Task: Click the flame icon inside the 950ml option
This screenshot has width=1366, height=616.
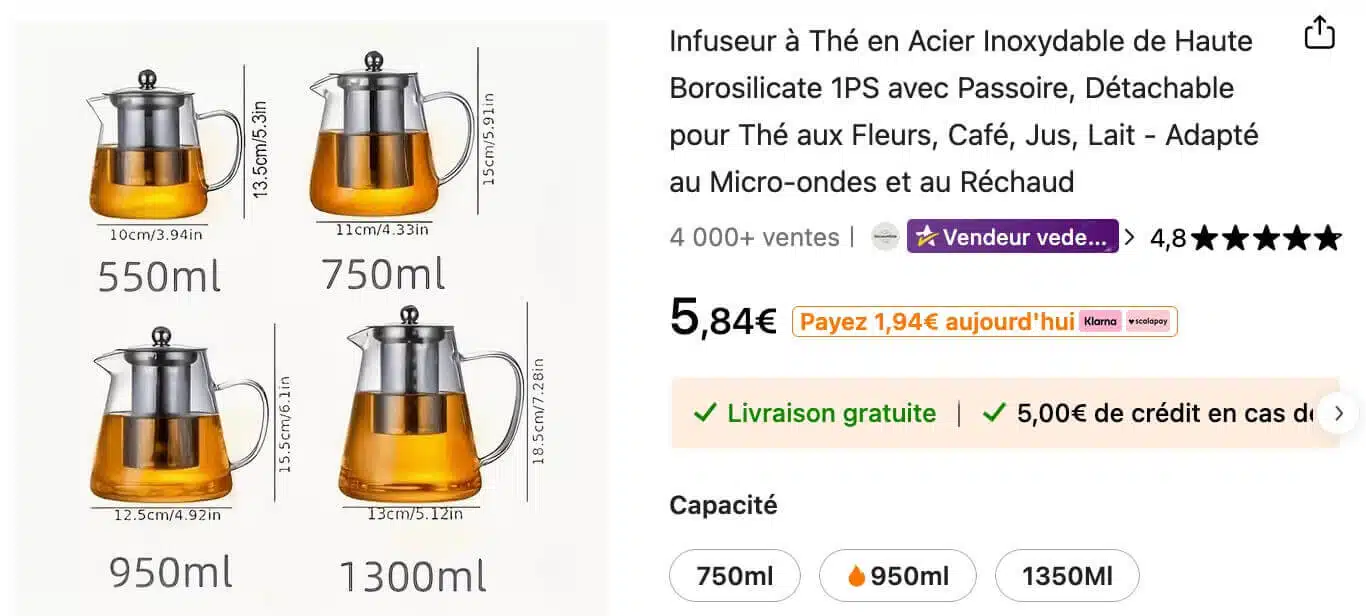Action: [855, 575]
